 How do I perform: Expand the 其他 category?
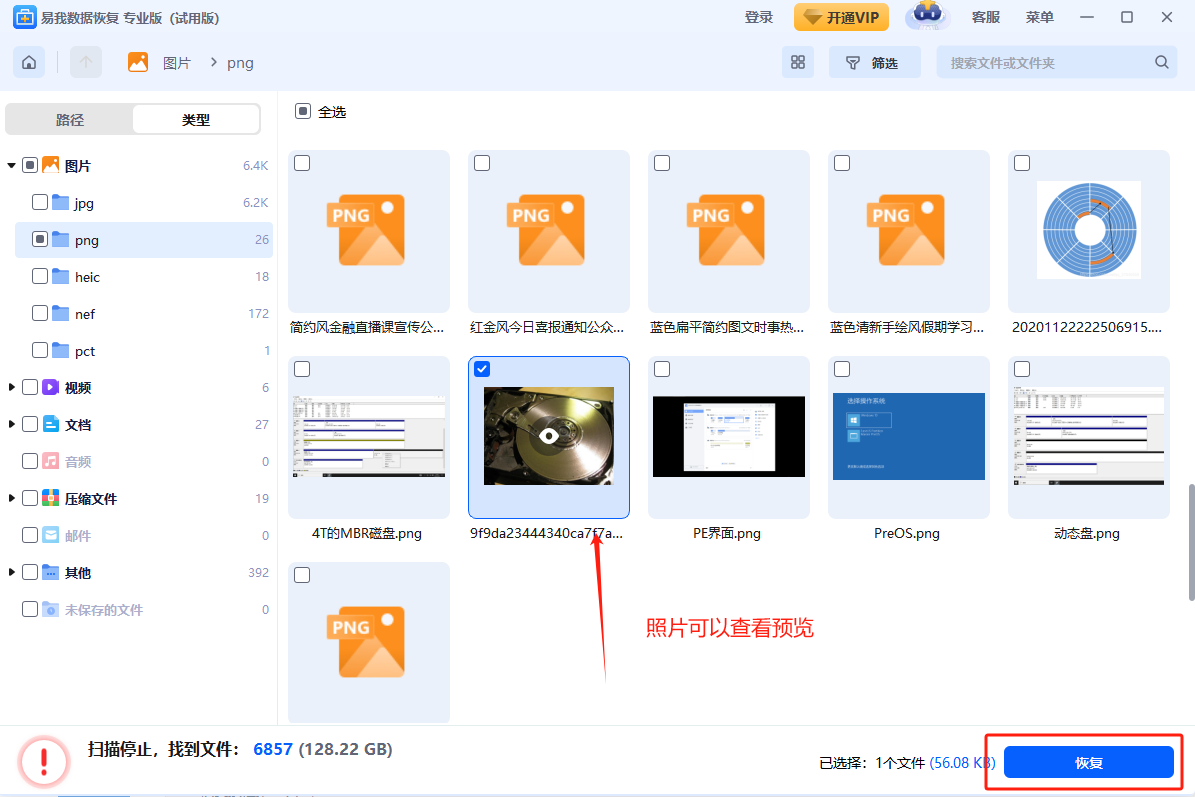(x=11, y=572)
